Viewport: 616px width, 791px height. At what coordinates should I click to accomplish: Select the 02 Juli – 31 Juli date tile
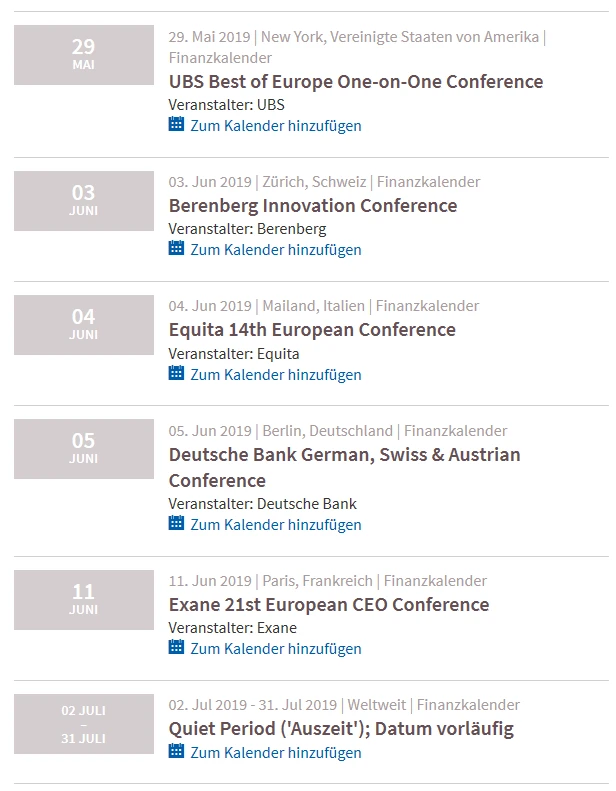coord(84,724)
